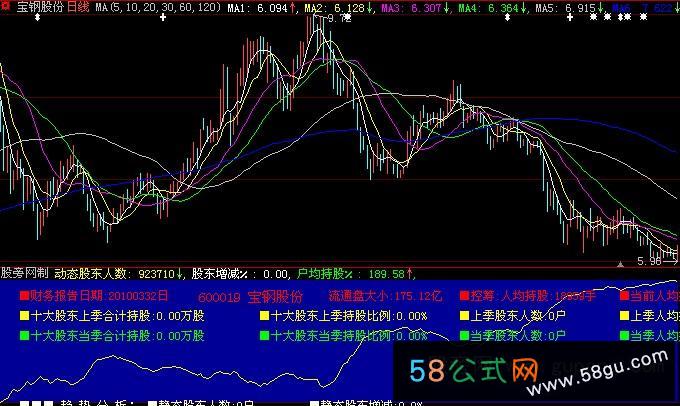Click the 股东增减%: 0.00 reading
680x406 pixels.
(x=240, y=274)
